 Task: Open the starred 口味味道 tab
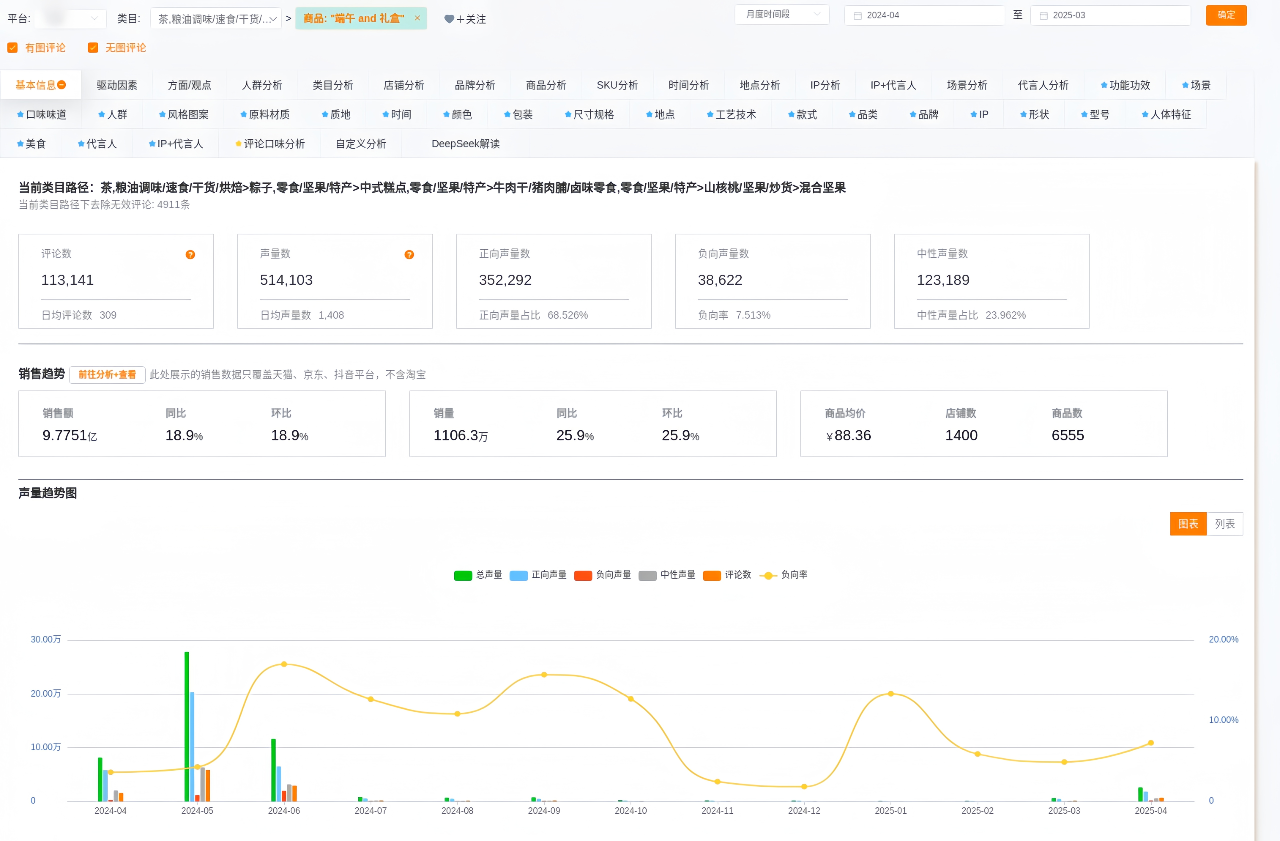(41, 114)
